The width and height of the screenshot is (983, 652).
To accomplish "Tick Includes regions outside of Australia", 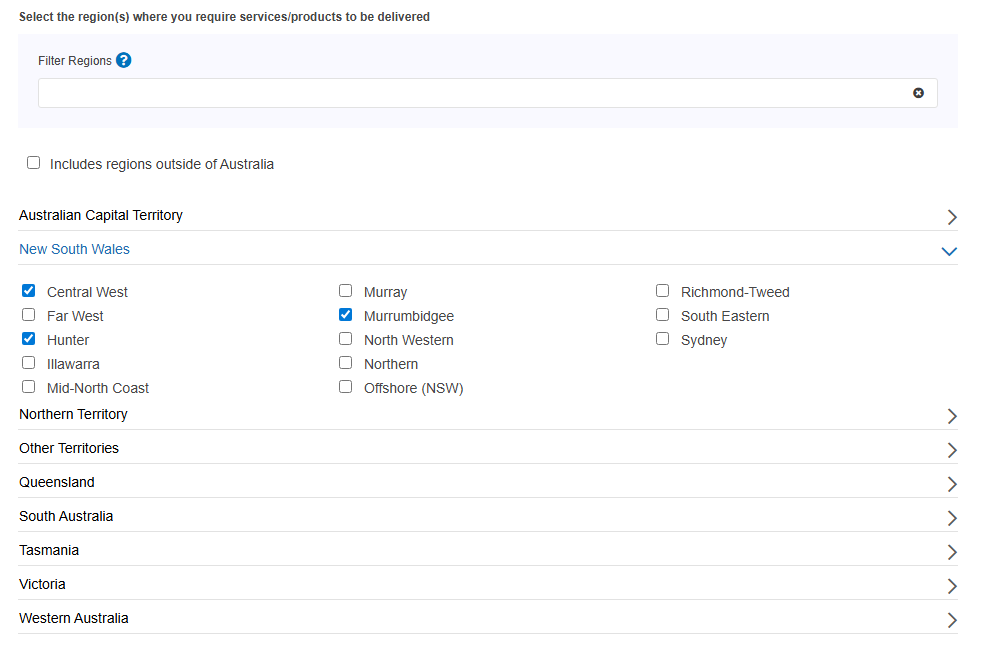I will pos(34,163).
